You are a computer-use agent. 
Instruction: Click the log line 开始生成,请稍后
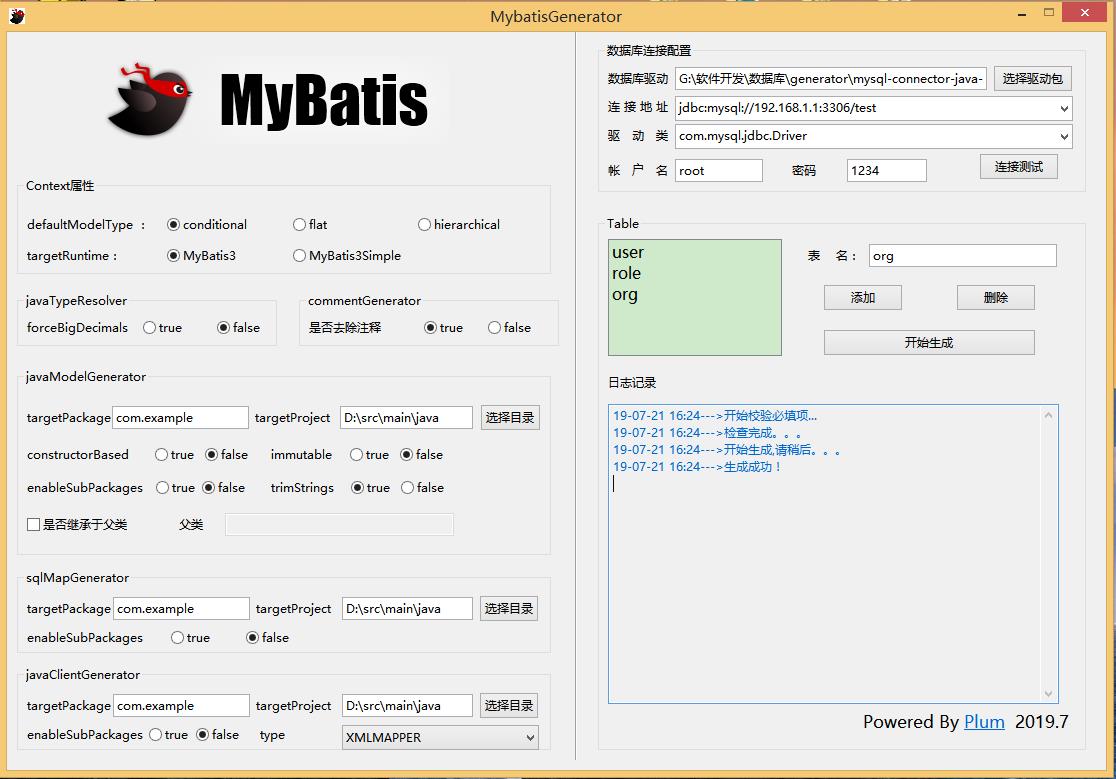[x=727, y=450]
